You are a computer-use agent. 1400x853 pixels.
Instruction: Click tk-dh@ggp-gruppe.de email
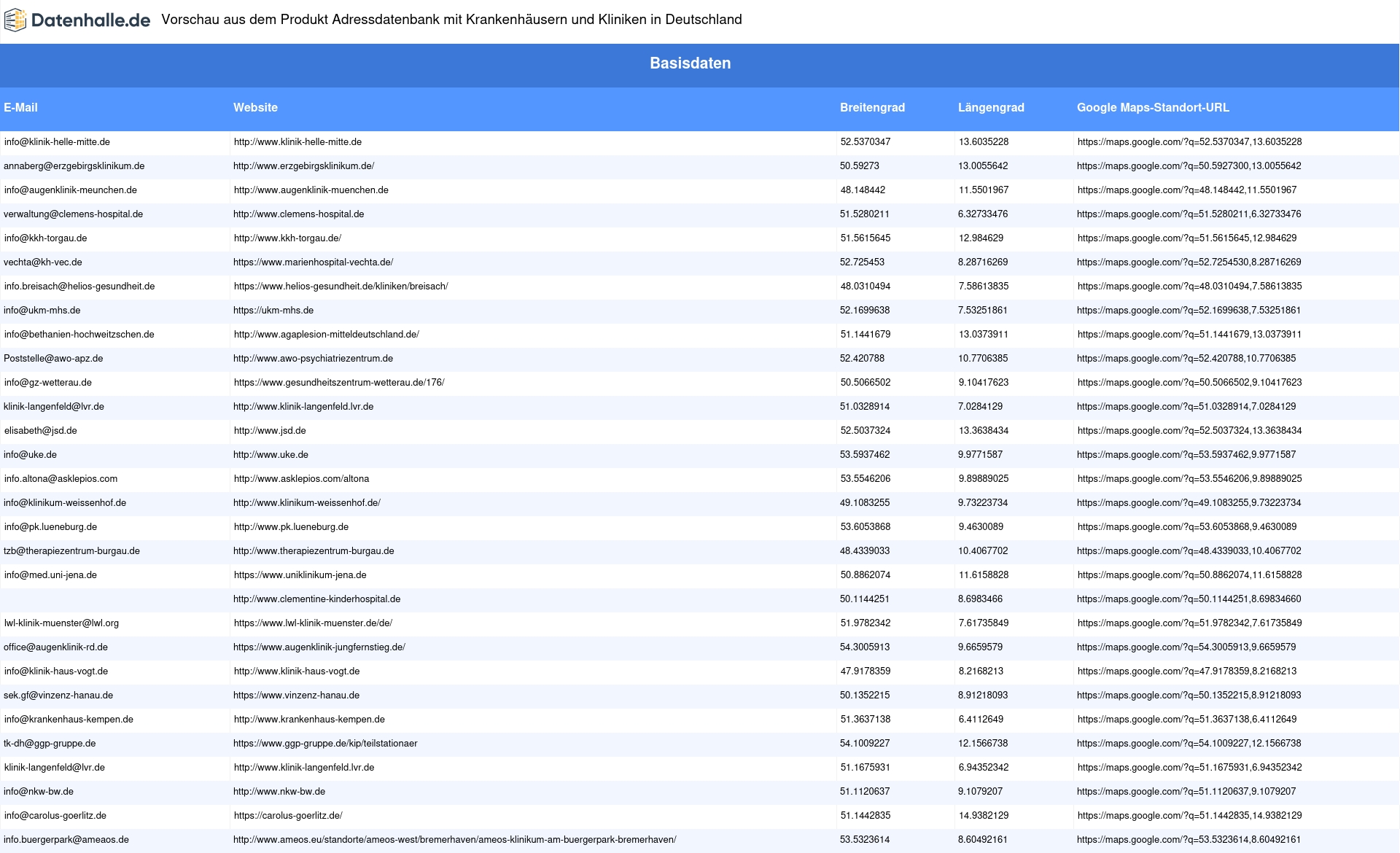[x=50, y=744]
